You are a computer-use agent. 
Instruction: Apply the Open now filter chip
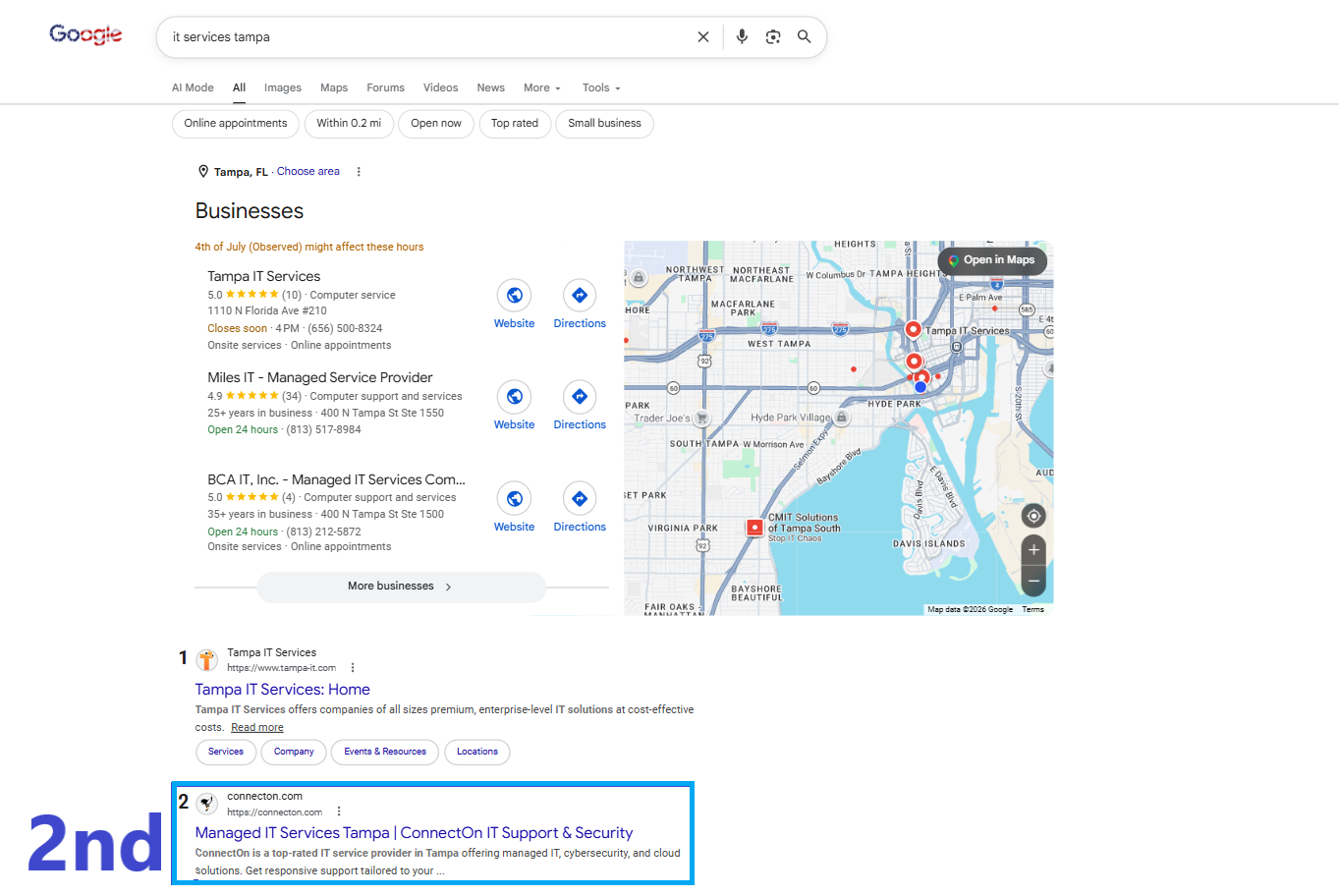[436, 124]
